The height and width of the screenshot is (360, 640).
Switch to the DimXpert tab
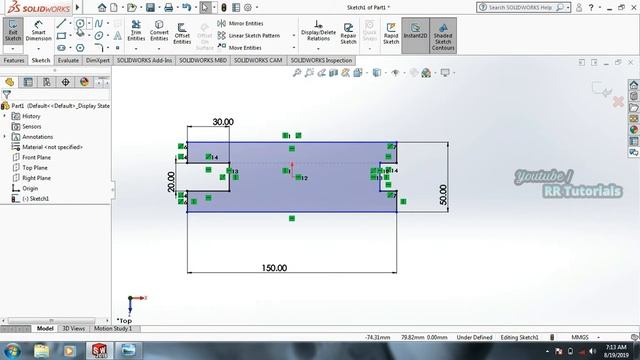(x=98, y=60)
